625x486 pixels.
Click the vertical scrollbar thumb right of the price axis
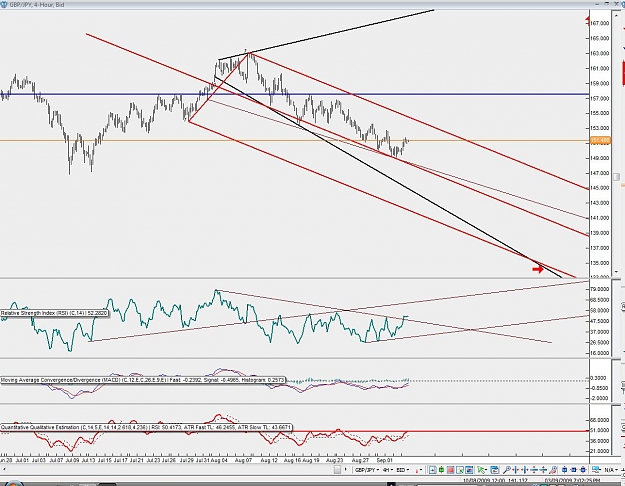617,176
